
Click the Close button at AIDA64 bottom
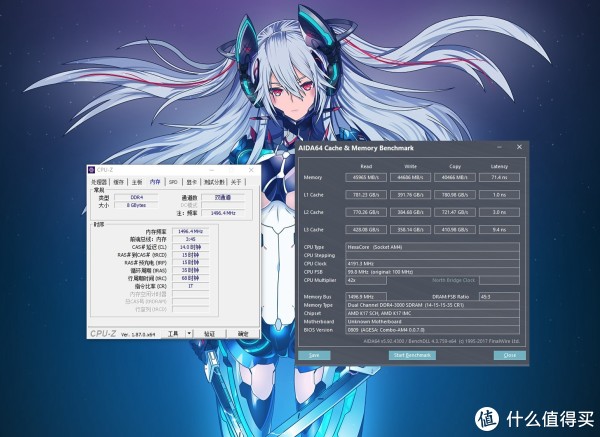click(x=510, y=355)
